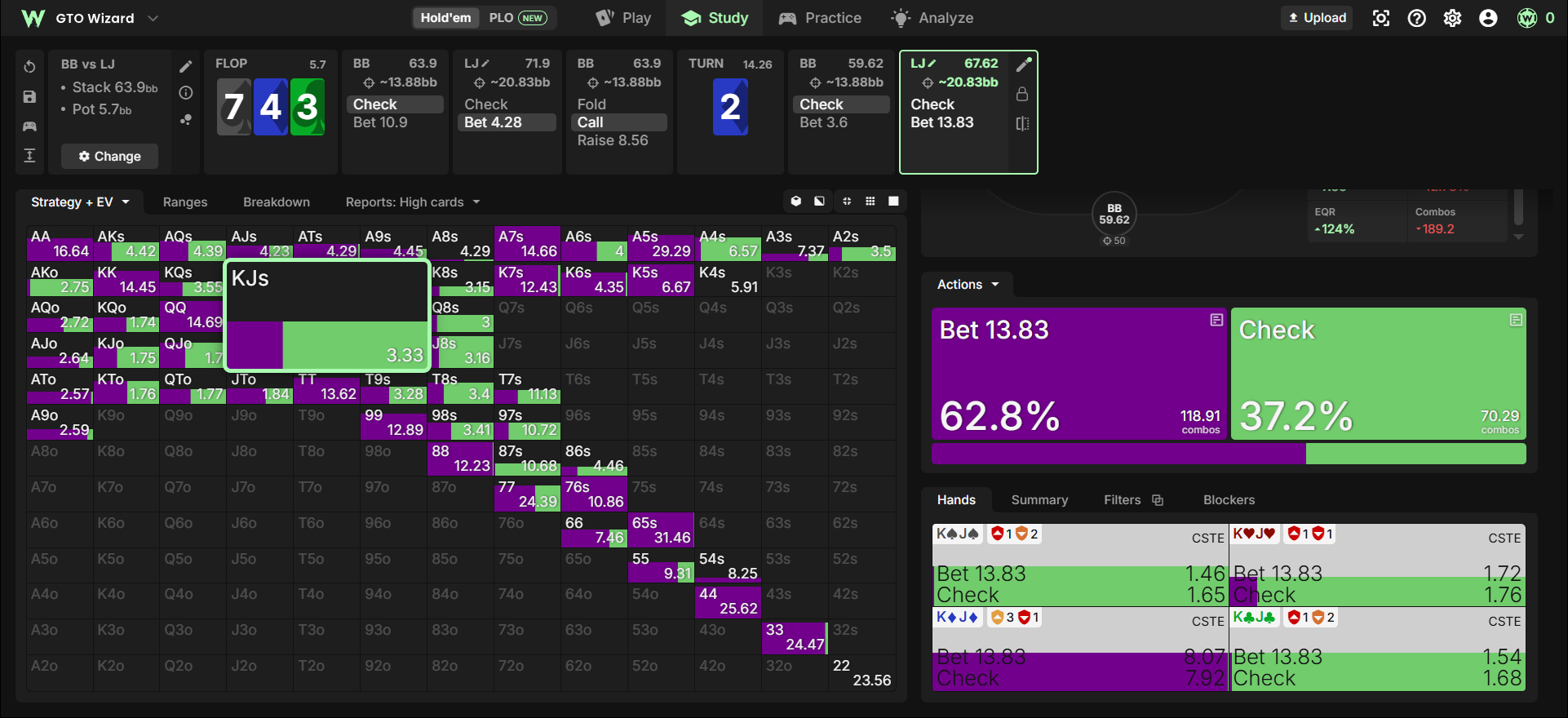The height and width of the screenshot is (718, 1568).
Task: Open the Strategy + EV dropdown
Action: [80, 202]
